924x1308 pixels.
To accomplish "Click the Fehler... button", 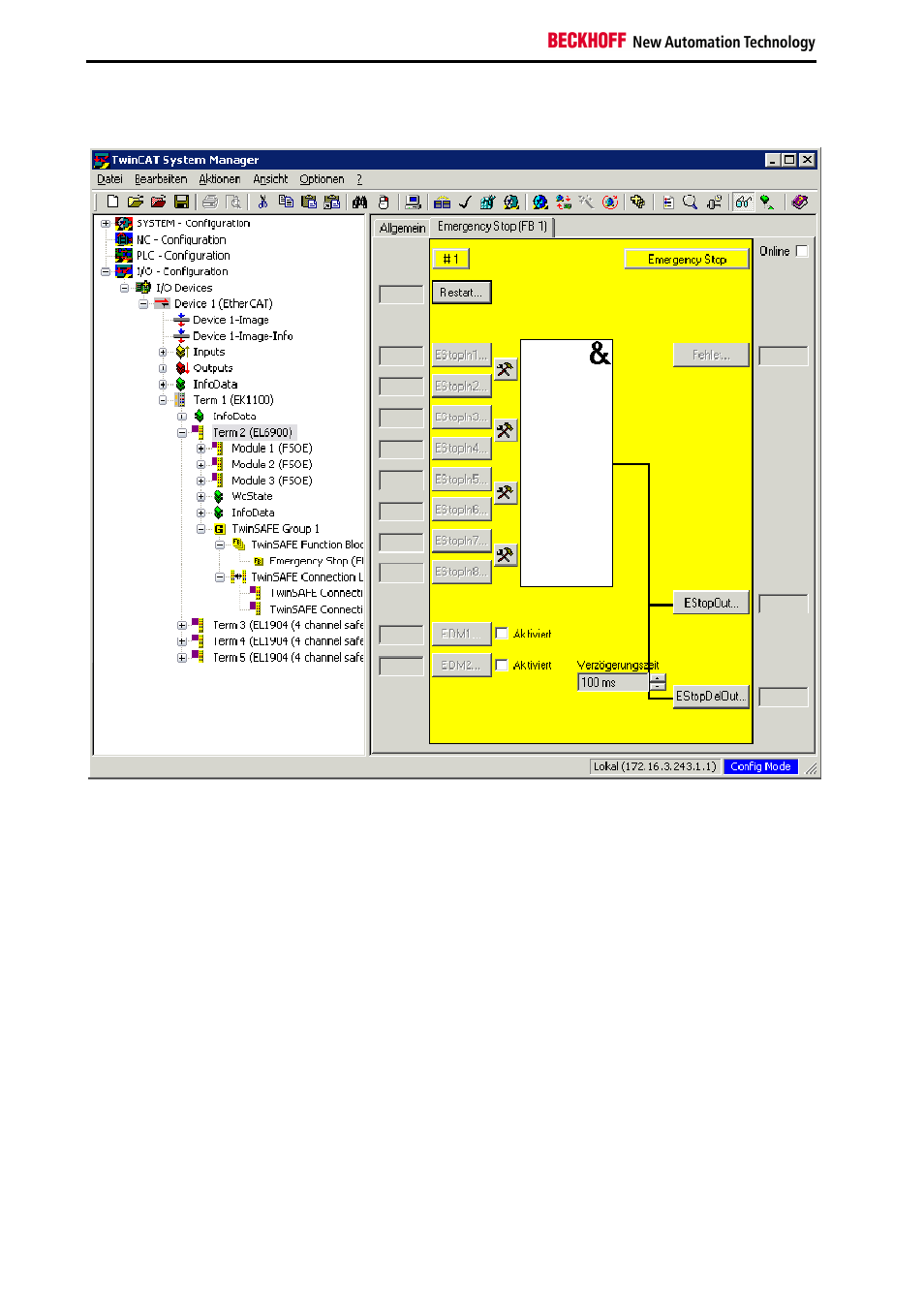I will coord(711,356).
